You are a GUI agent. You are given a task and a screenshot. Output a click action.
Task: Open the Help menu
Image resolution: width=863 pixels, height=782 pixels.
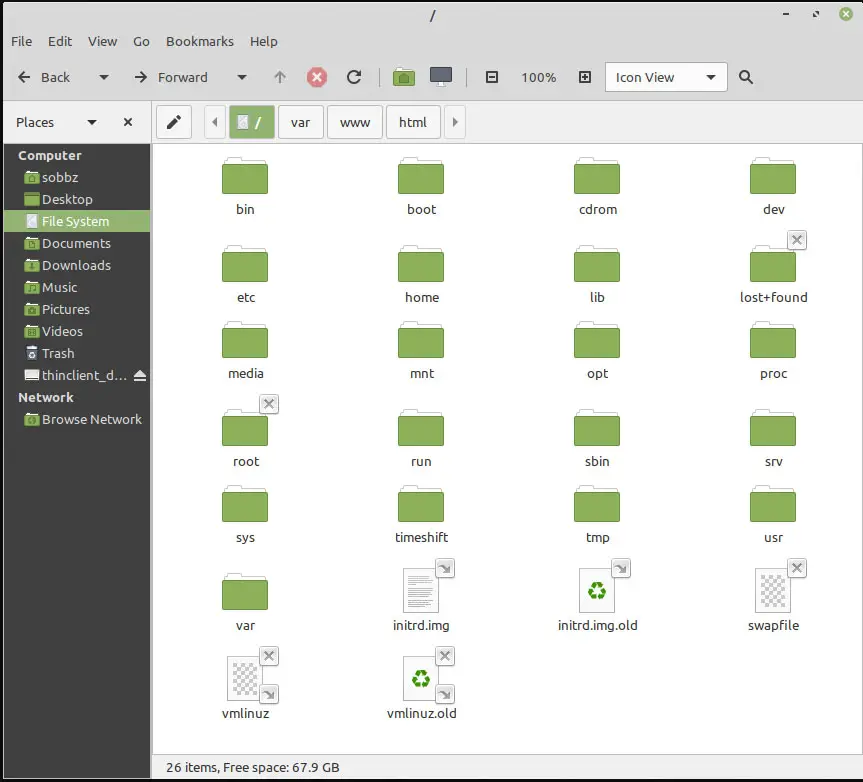tap(264, 41)
